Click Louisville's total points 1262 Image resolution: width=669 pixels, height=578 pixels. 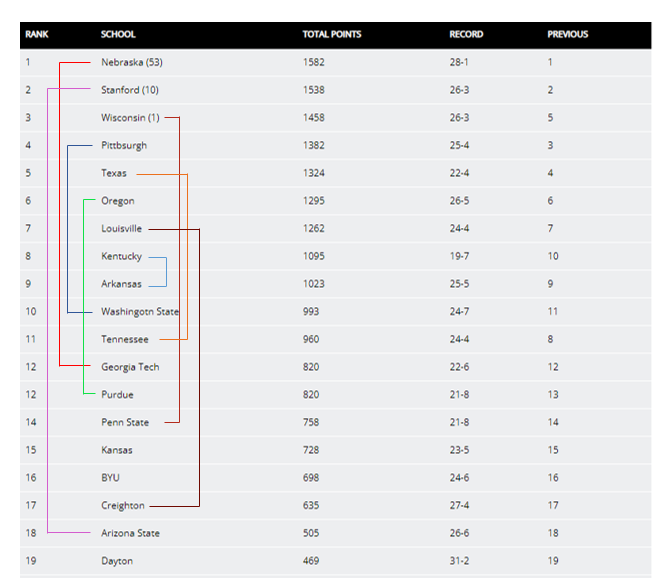314,229
